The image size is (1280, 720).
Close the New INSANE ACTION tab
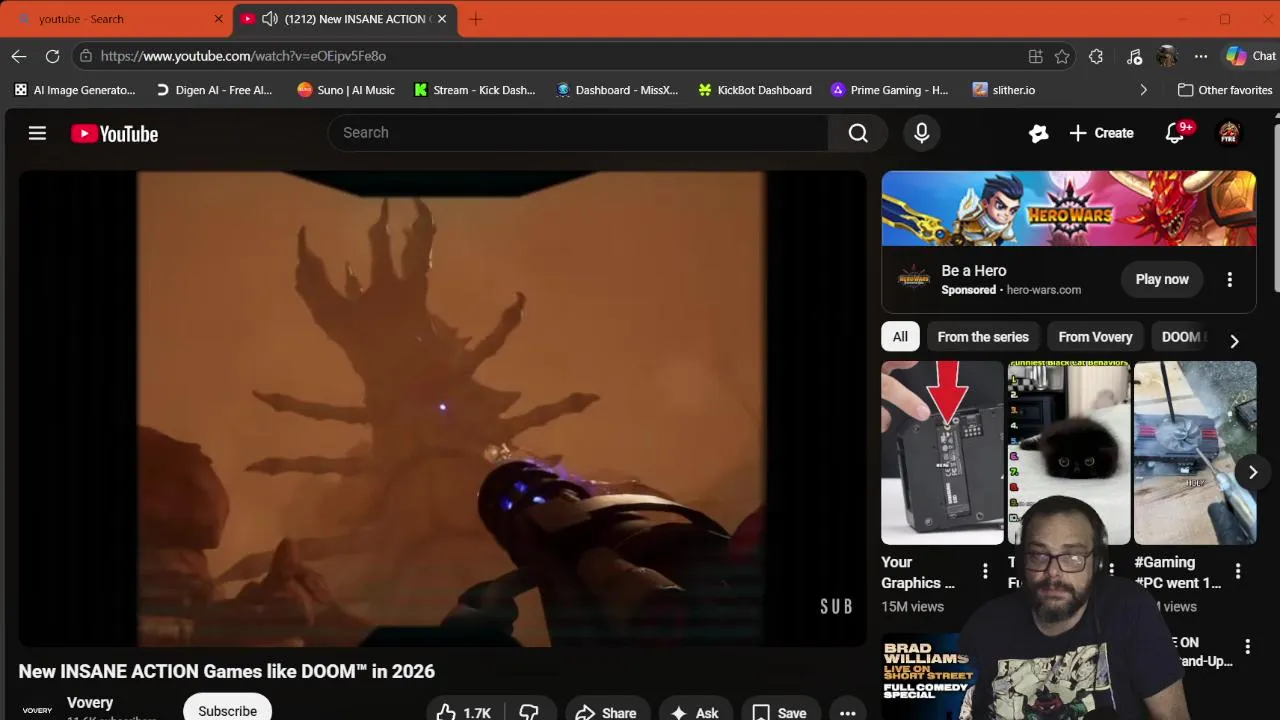click(442, 19)
